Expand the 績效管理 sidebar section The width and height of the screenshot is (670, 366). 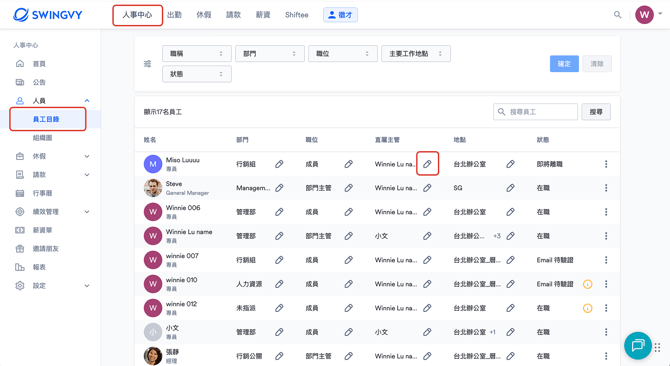(87, 212)
